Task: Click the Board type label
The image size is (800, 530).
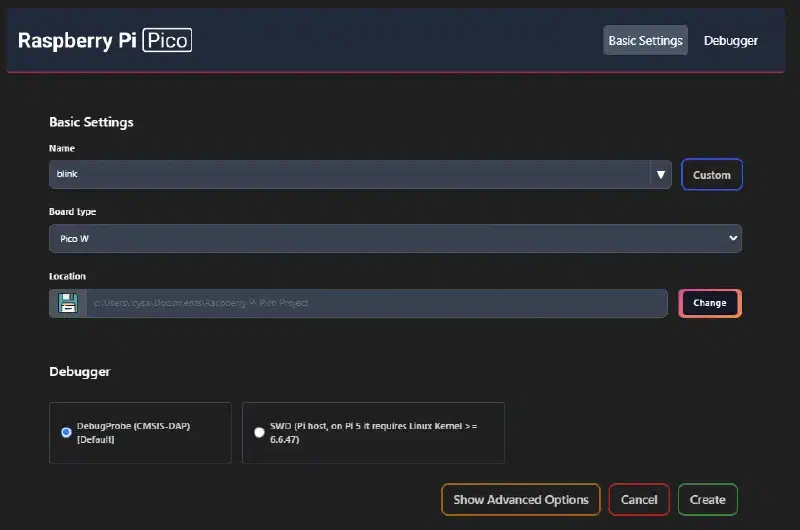Action: 72,212
